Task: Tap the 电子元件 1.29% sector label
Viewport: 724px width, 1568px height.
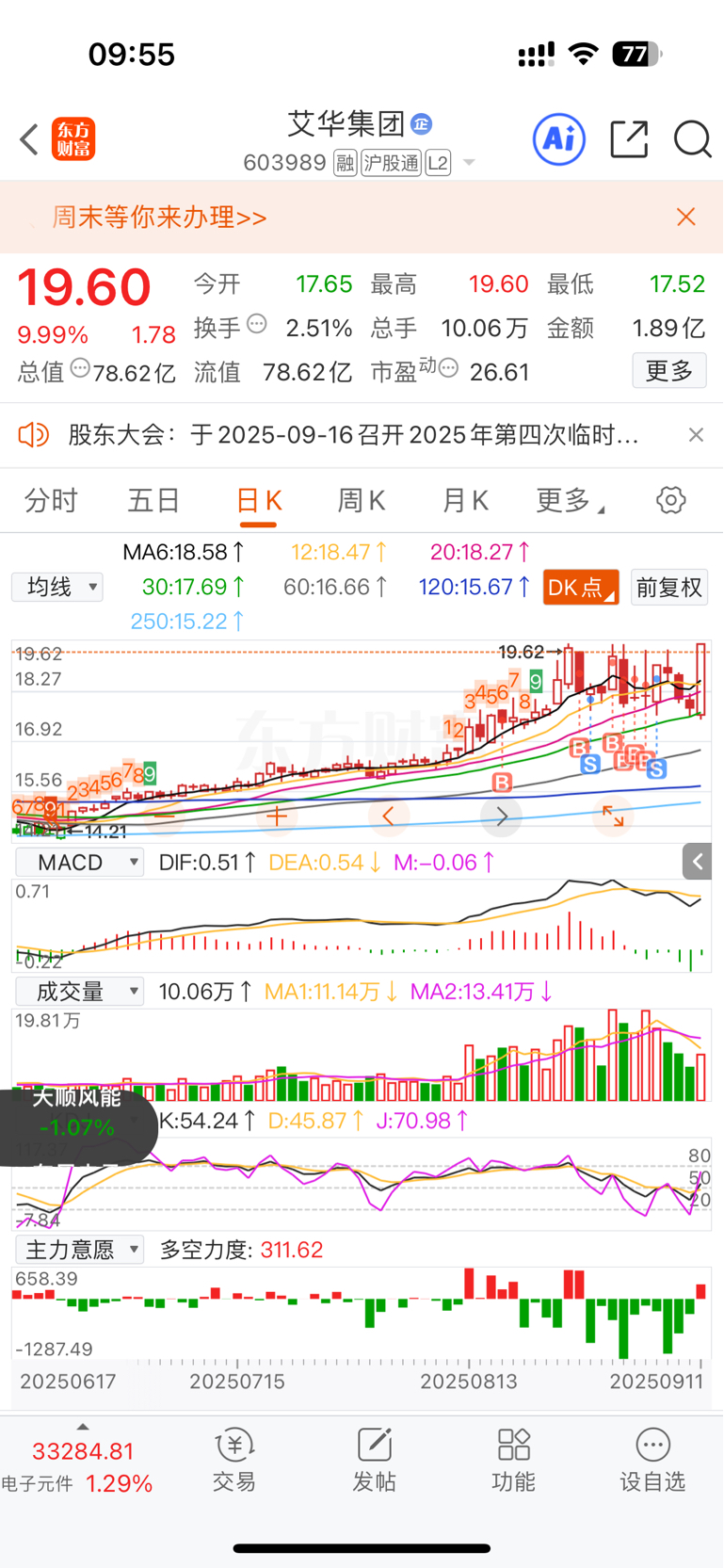Action: (x=77, y=1484)
